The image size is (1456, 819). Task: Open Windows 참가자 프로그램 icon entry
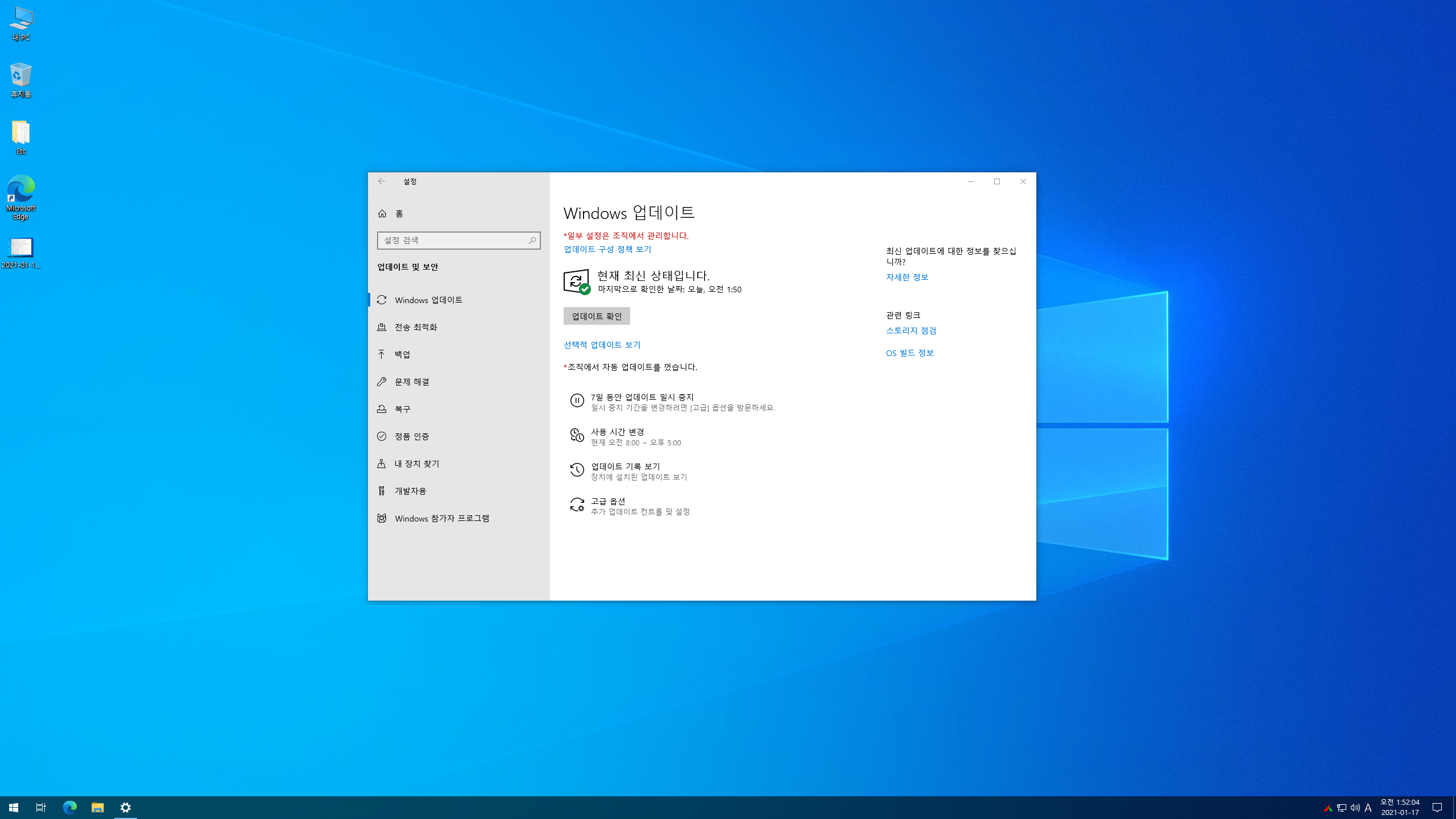click(382, 518)
